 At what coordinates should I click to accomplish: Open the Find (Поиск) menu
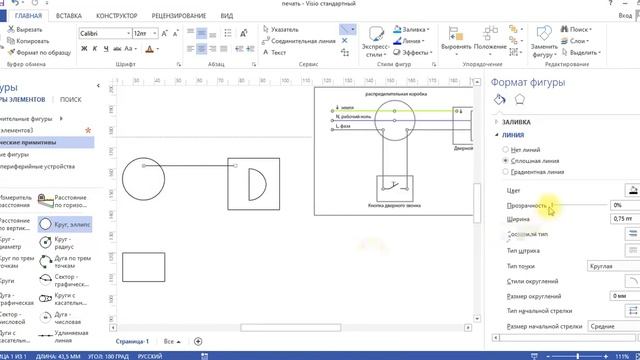pos(576,29)
